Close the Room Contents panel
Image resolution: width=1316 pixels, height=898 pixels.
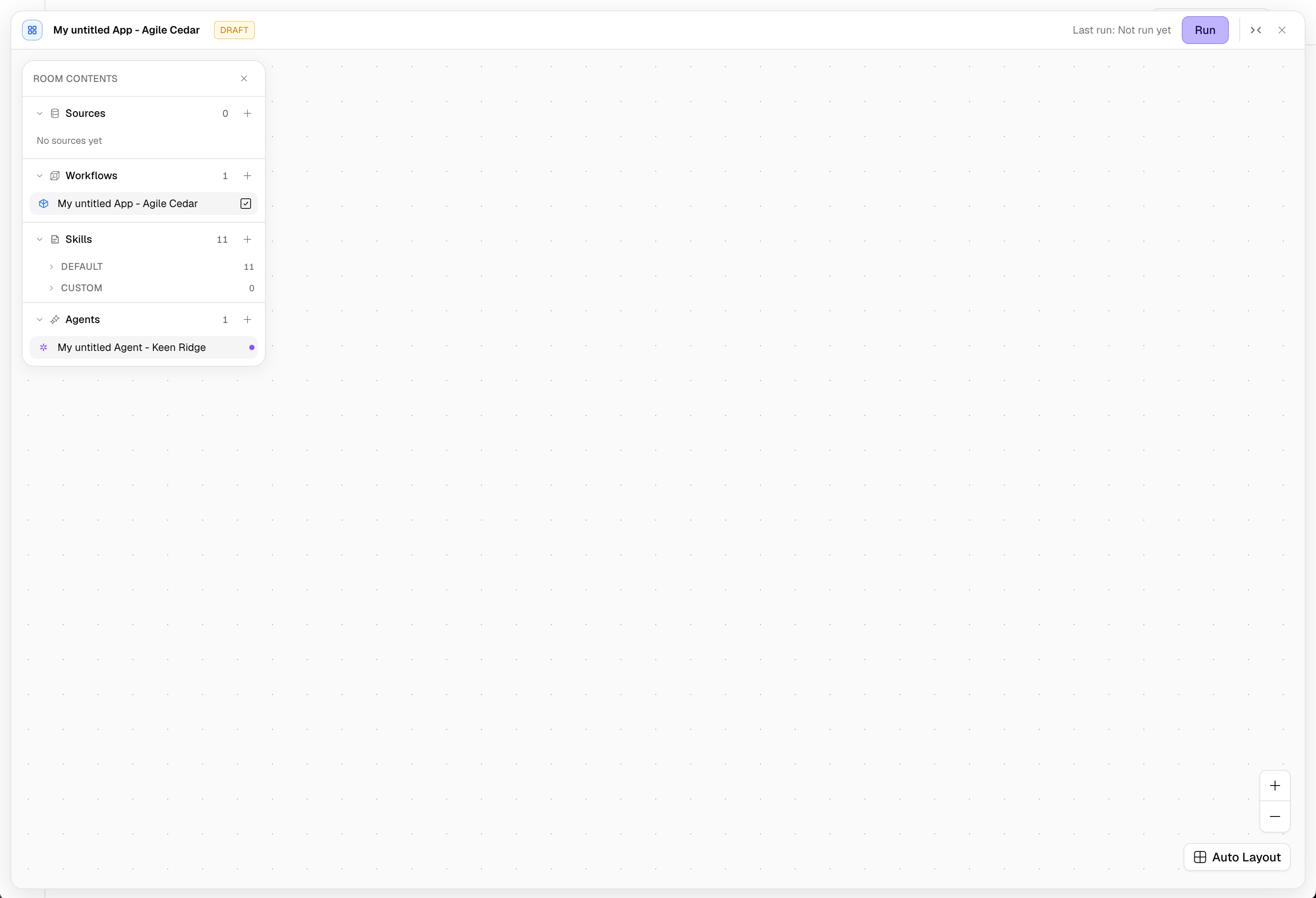click(244, 78)
